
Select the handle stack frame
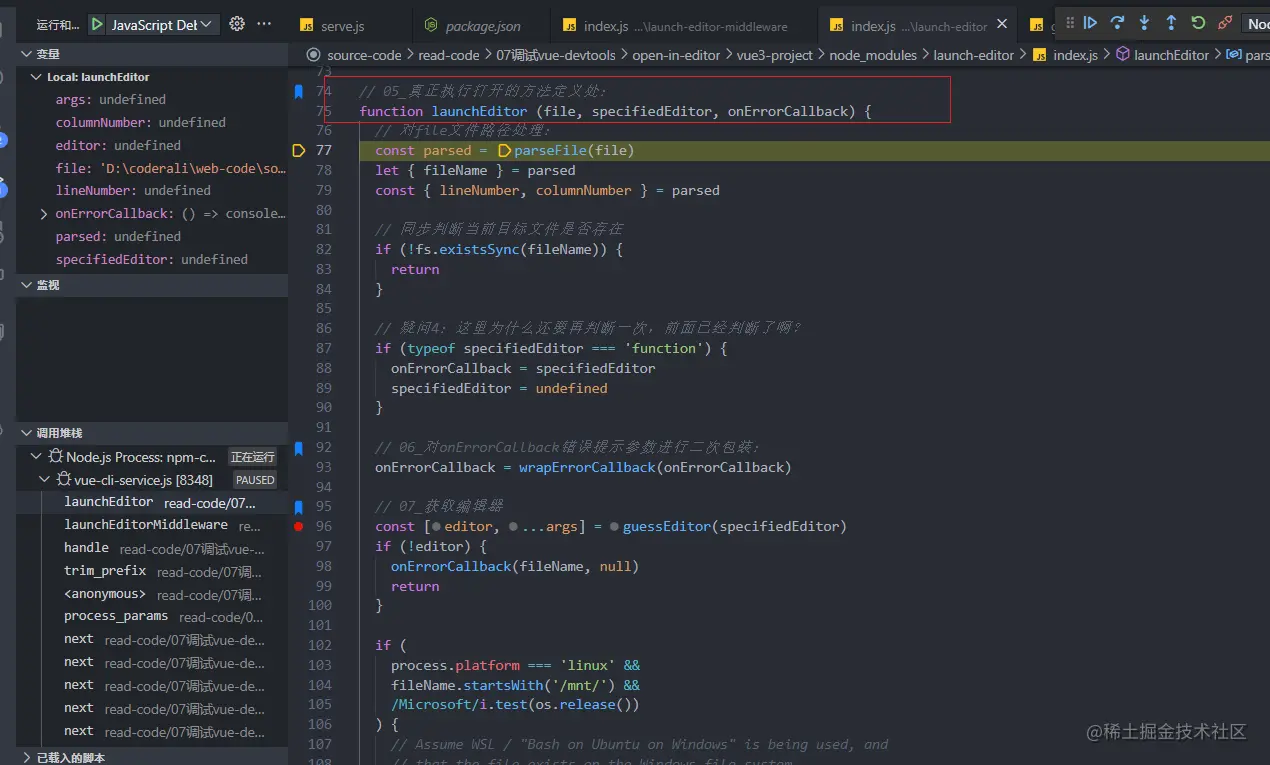point(152,549)
